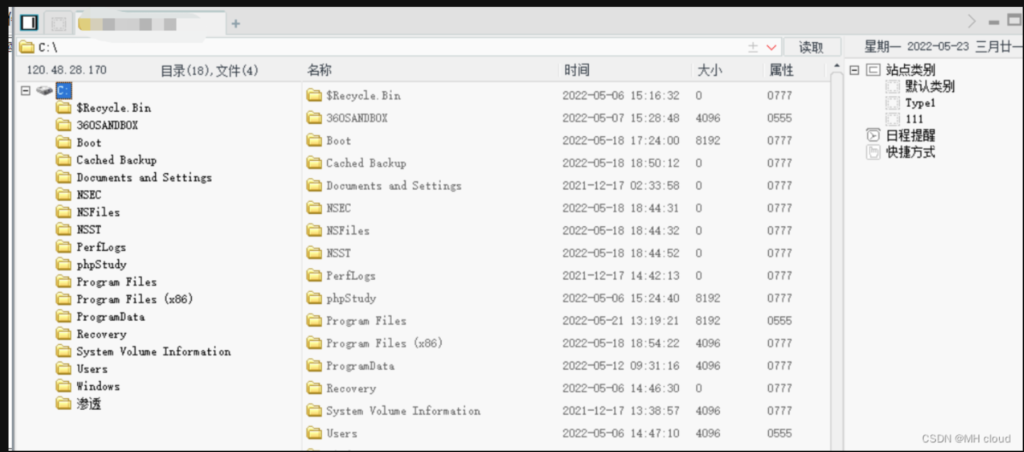Select Boot folder in the tree
This screenshot has width=1024, height=452.
pyautogui.click(x=89, y=142)
